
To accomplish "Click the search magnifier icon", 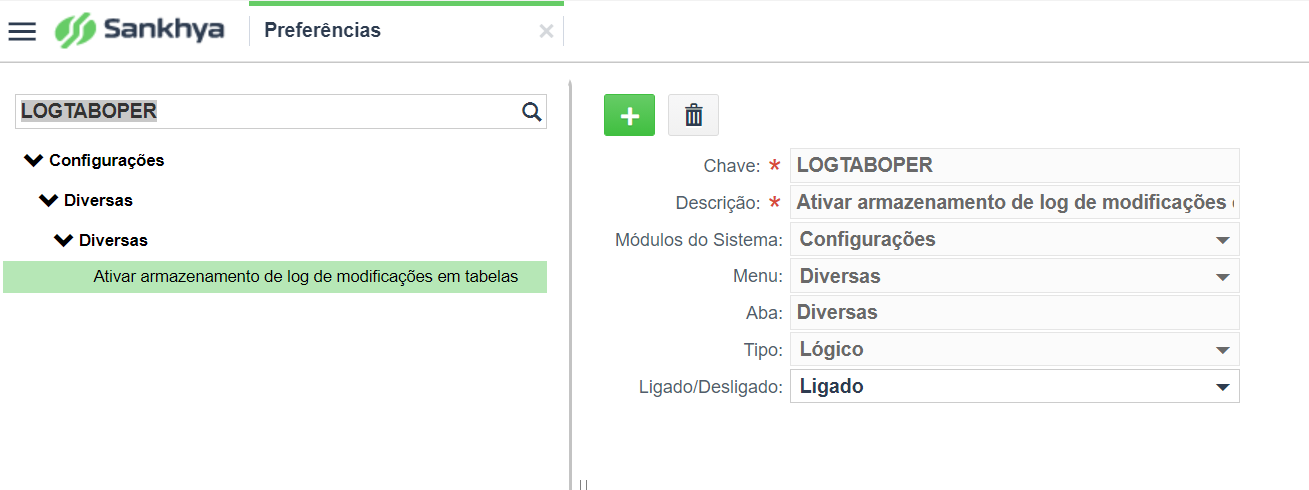I will [x=532, y=111].
